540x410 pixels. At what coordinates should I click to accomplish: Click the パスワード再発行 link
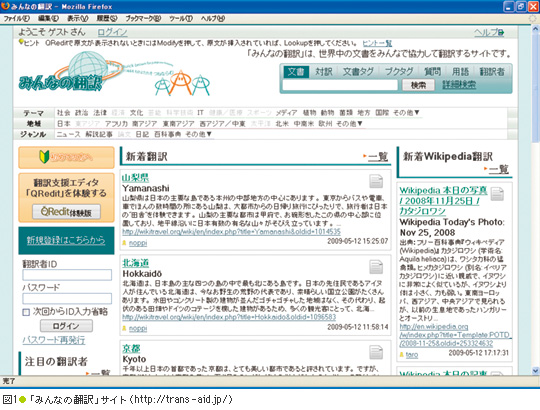[x=54, y=340]
